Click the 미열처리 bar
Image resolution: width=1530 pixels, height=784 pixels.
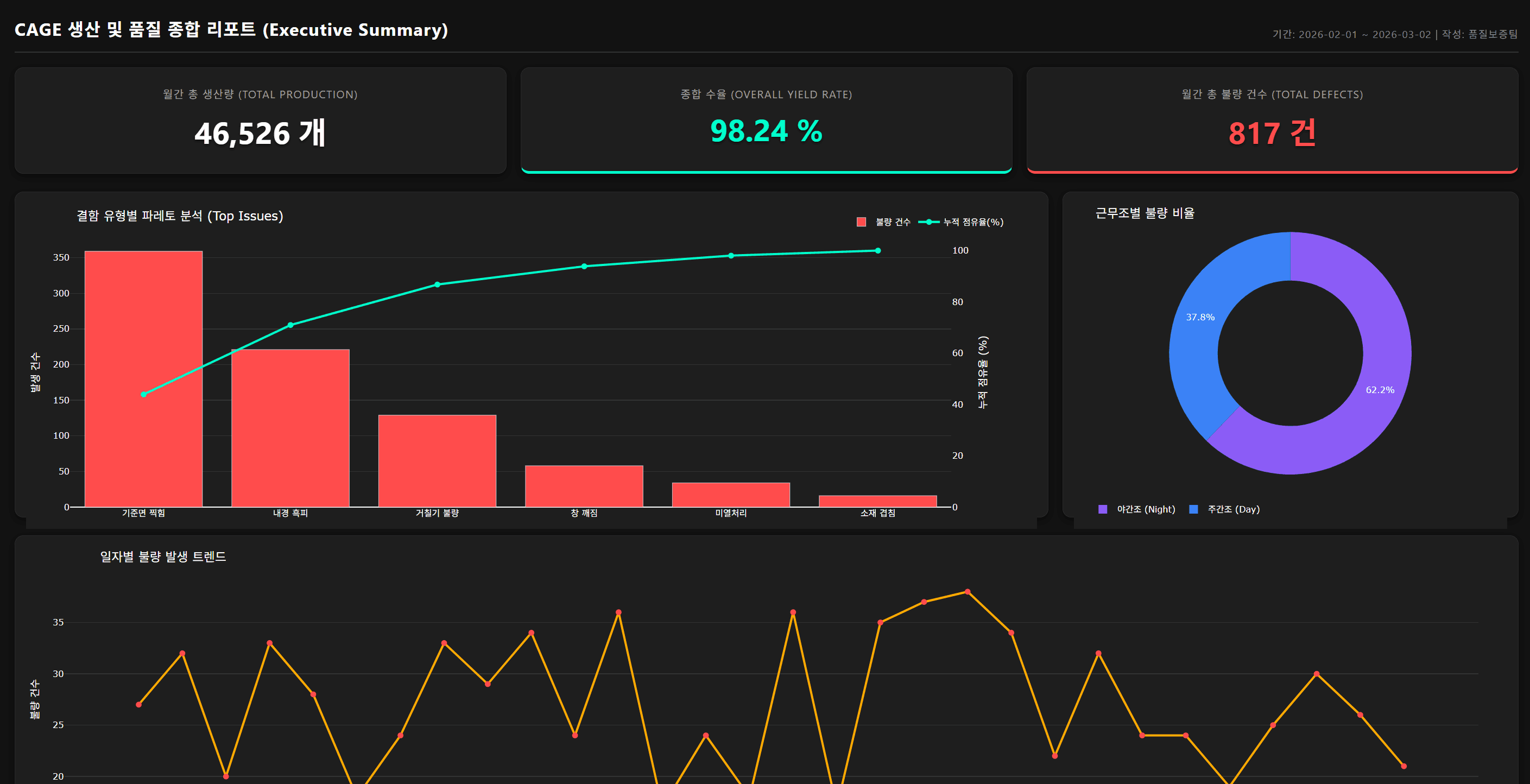(x=731, y=495)
